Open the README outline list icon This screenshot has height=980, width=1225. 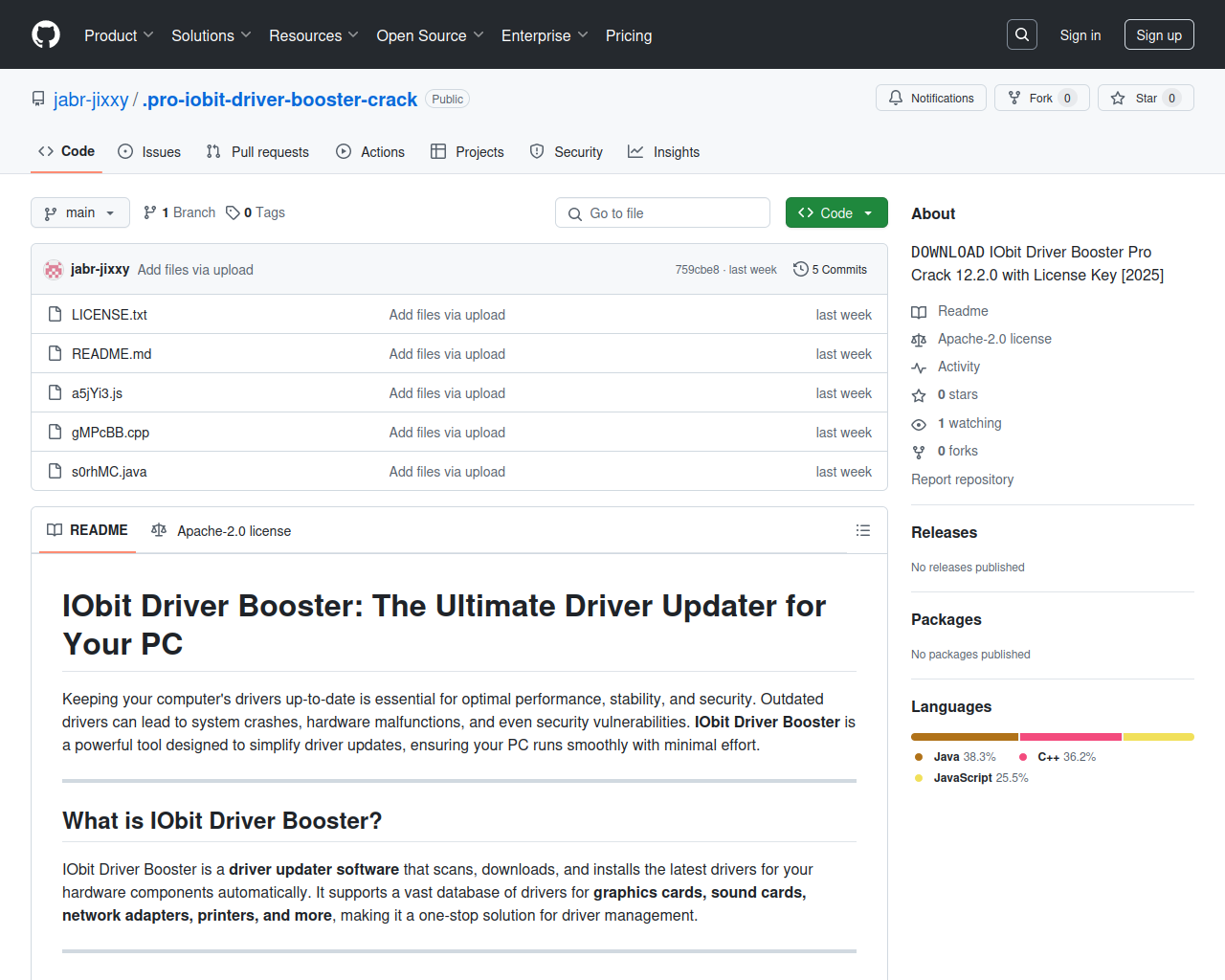[863, 530]
